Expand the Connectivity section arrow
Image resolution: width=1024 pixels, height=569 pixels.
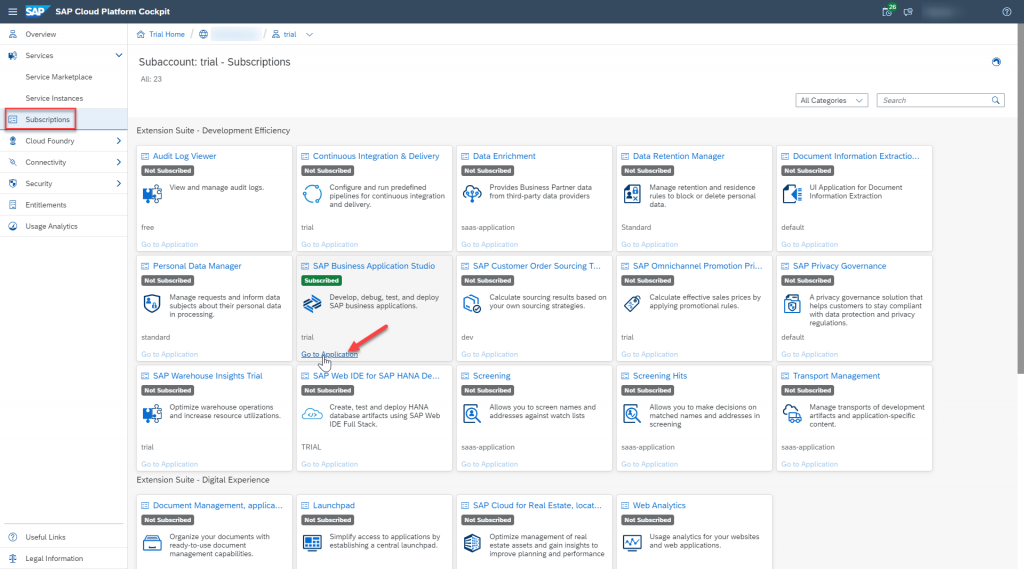[119, 162]
